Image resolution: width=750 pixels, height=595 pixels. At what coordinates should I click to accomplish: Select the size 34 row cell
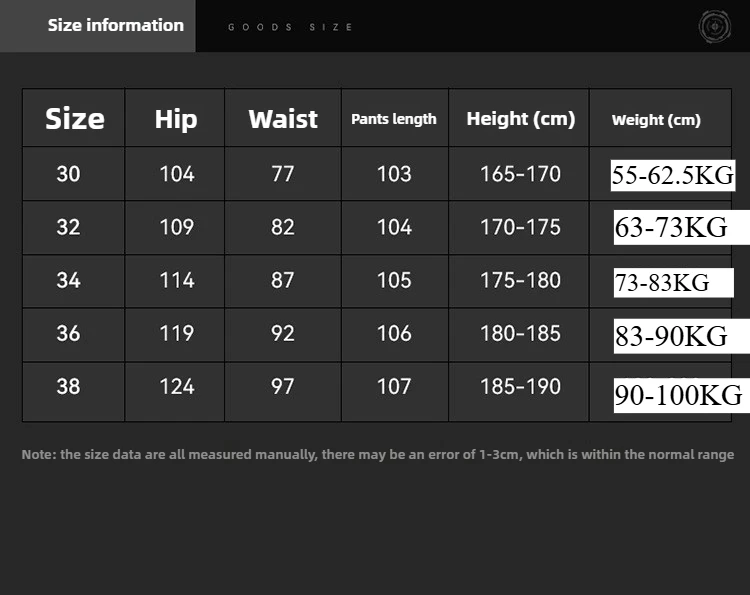coord(68,280)
